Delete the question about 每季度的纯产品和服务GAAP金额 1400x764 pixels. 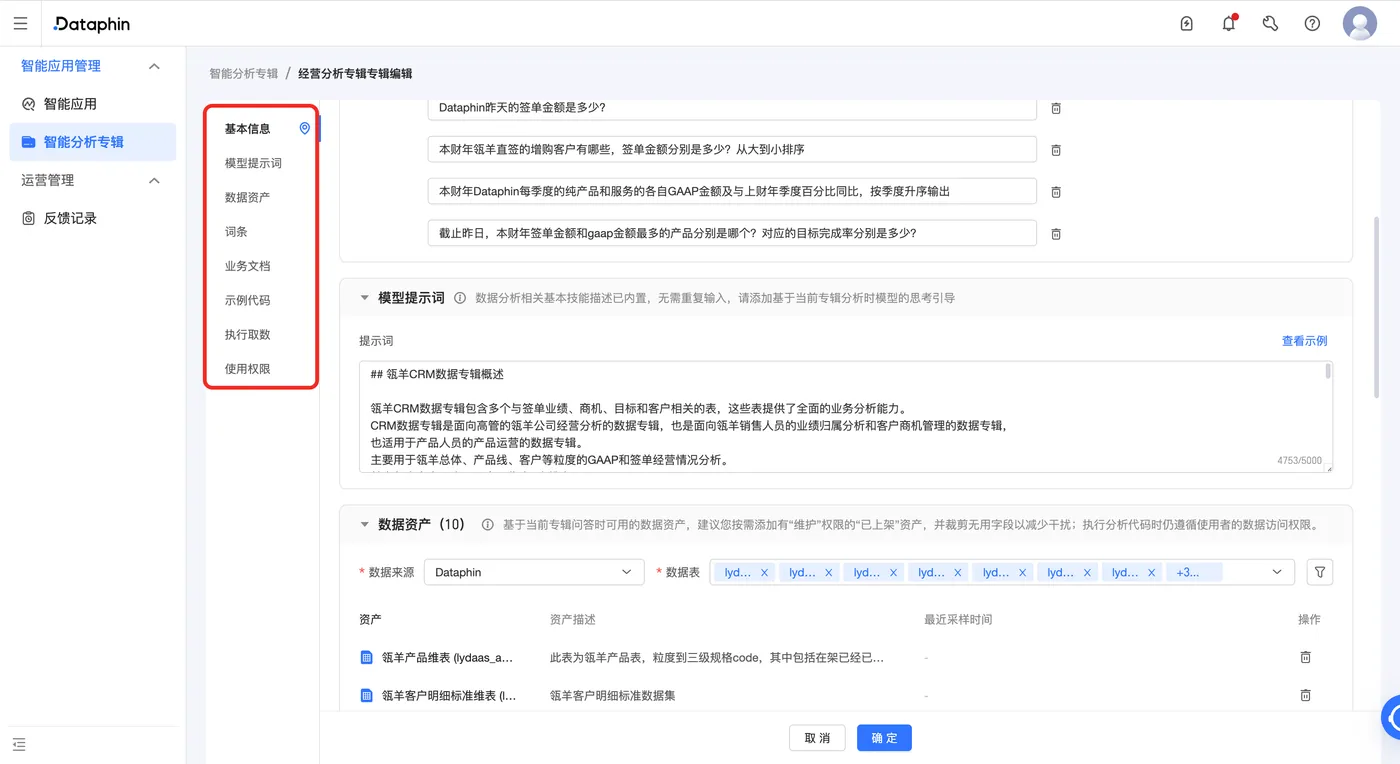click(1055, 192)
